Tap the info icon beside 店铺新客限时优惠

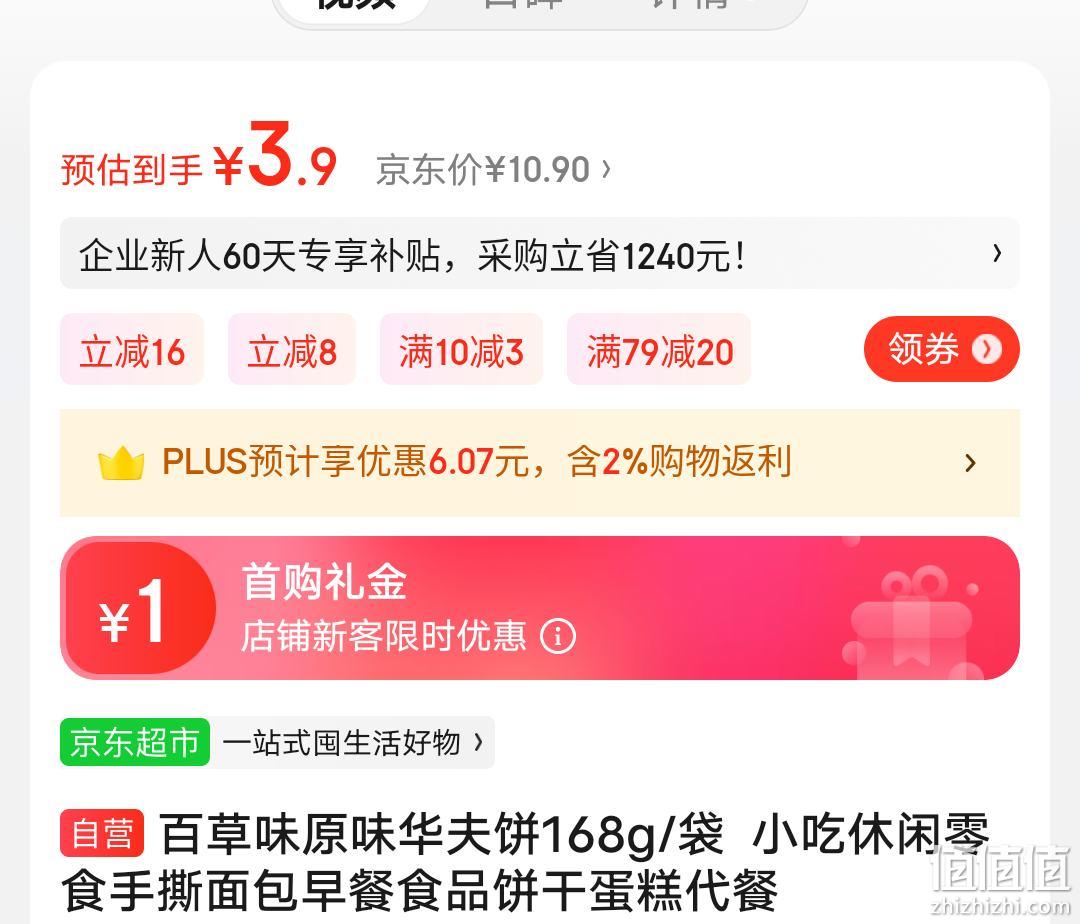tap(557, 636)
